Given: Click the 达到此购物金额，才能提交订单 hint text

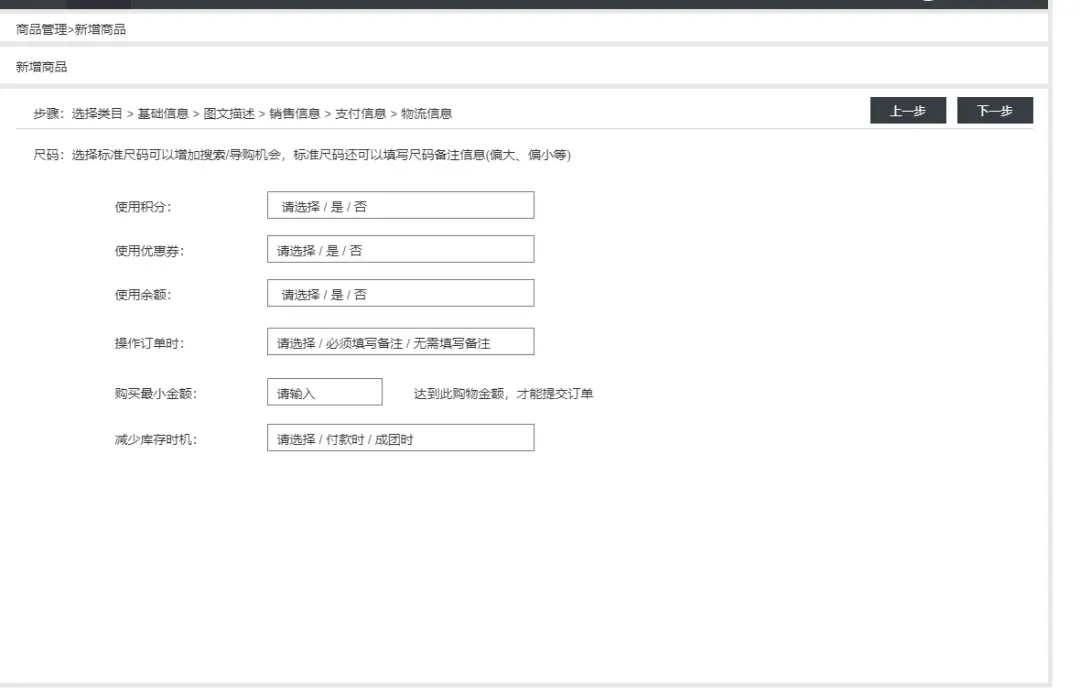Looking at the screenshot, I should [x=503, y=394].
